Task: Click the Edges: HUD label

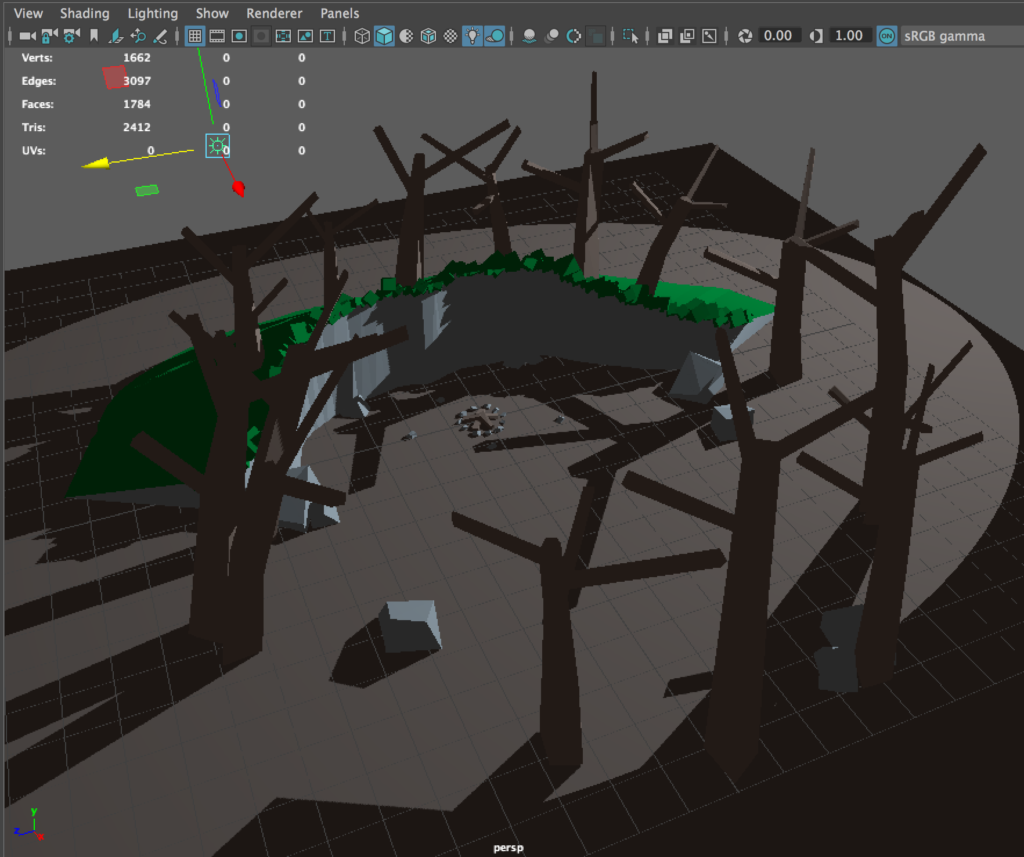Action: 39,81
